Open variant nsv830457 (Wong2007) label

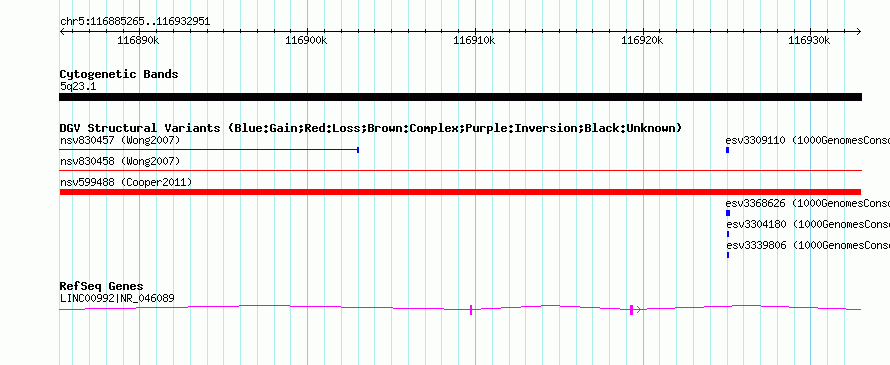[120, 140]
